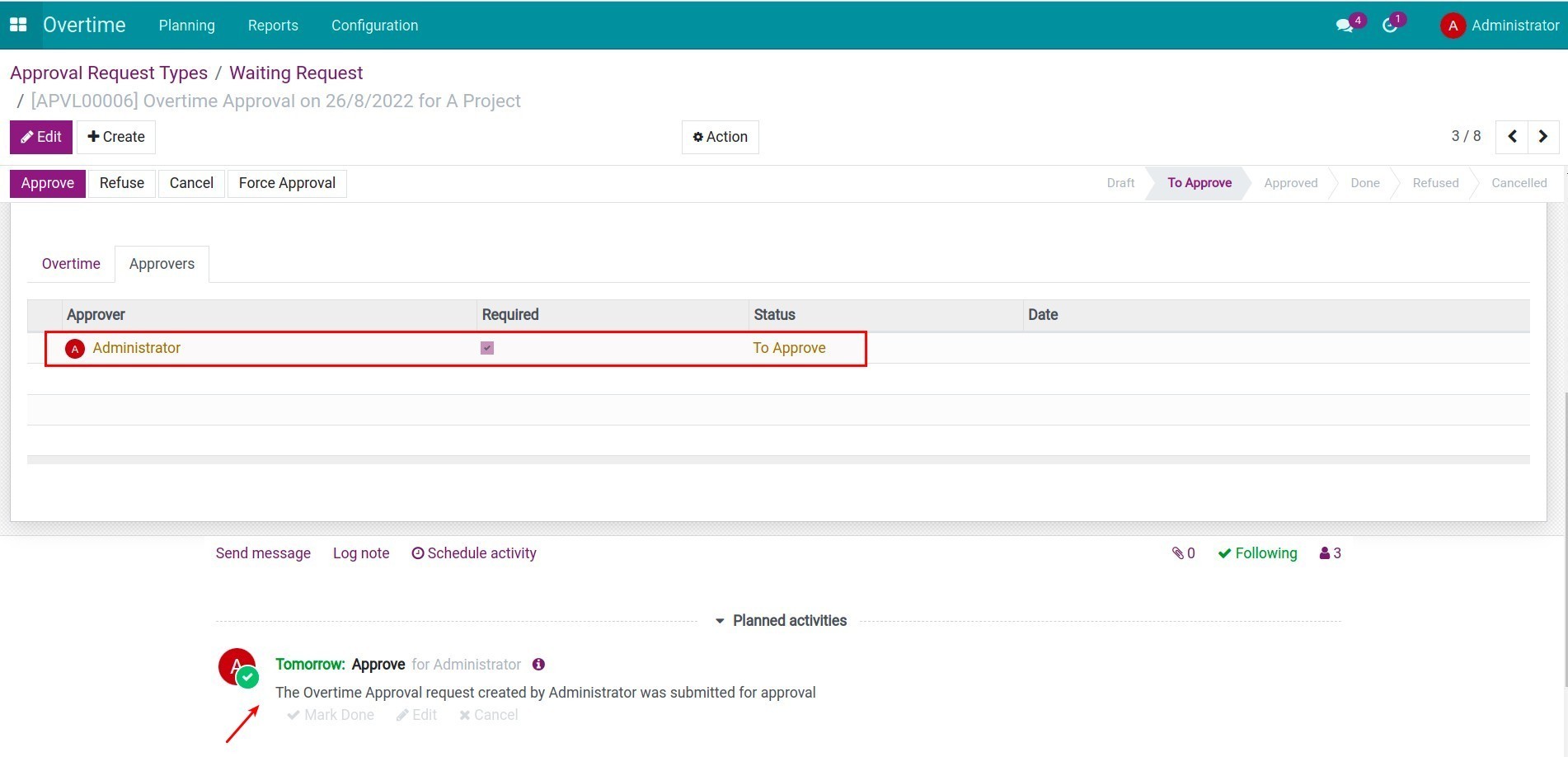This screenshot has height=757, width=1568.
Task: Open the apps grid menu icon
Action: (x=18, y=25)
